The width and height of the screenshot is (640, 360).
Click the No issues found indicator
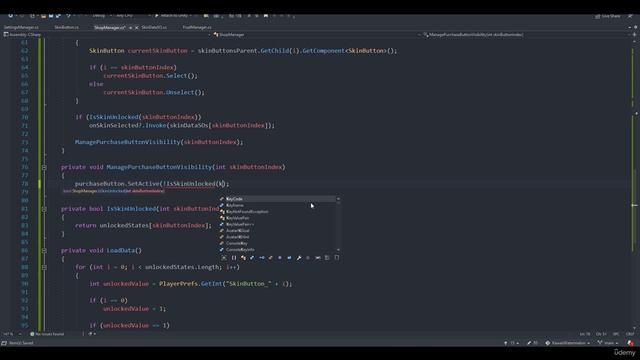click(x=47, y=334)
